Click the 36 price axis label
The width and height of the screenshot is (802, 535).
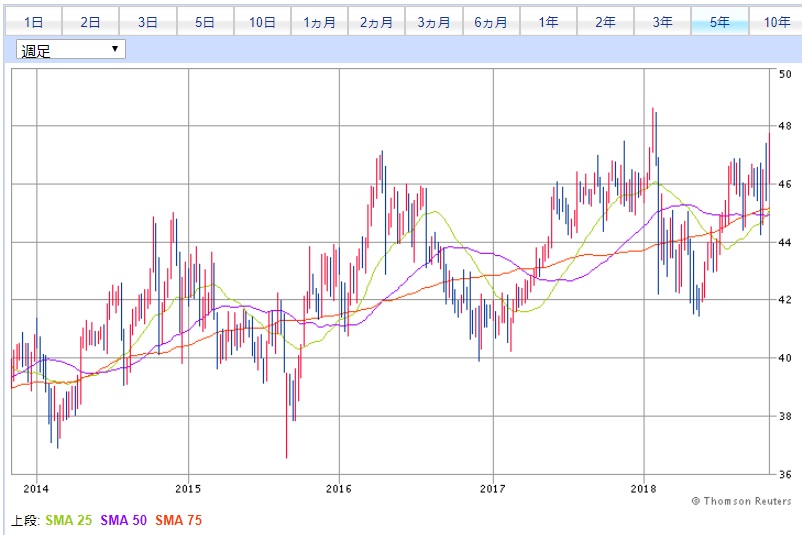coord(785,474)
